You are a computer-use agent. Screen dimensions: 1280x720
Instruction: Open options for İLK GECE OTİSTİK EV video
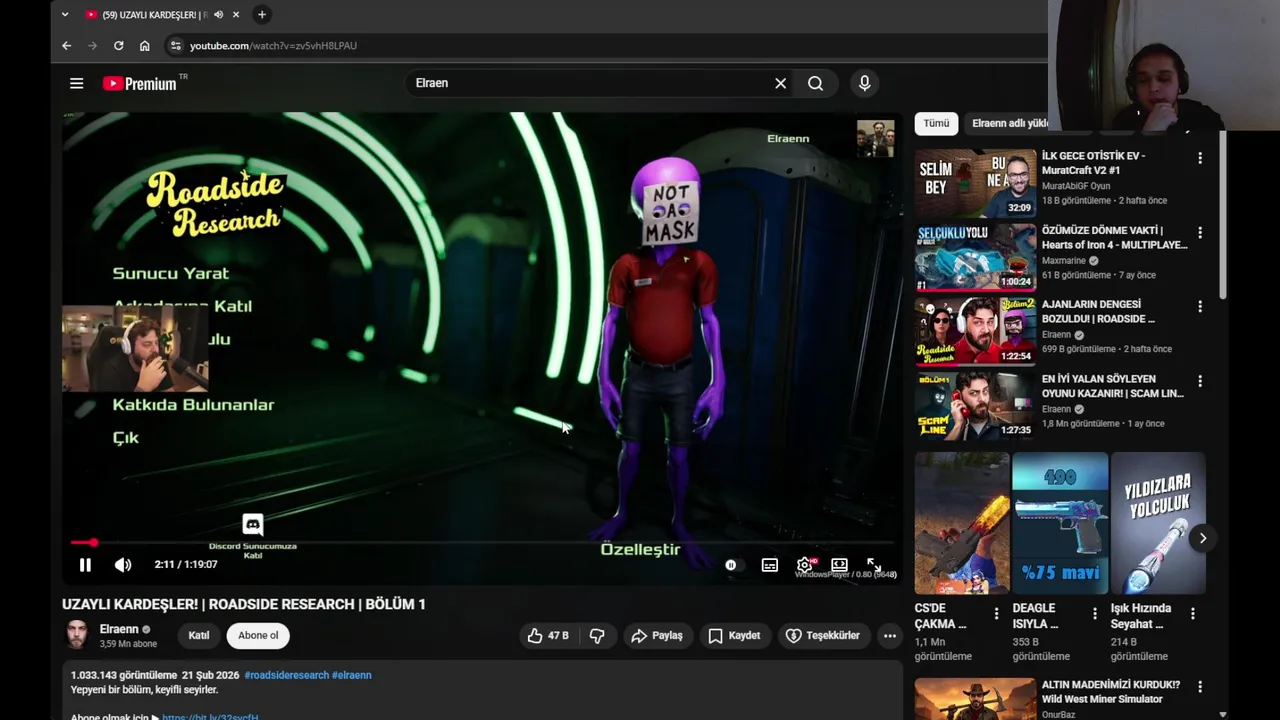click(x=1200, y=158)
